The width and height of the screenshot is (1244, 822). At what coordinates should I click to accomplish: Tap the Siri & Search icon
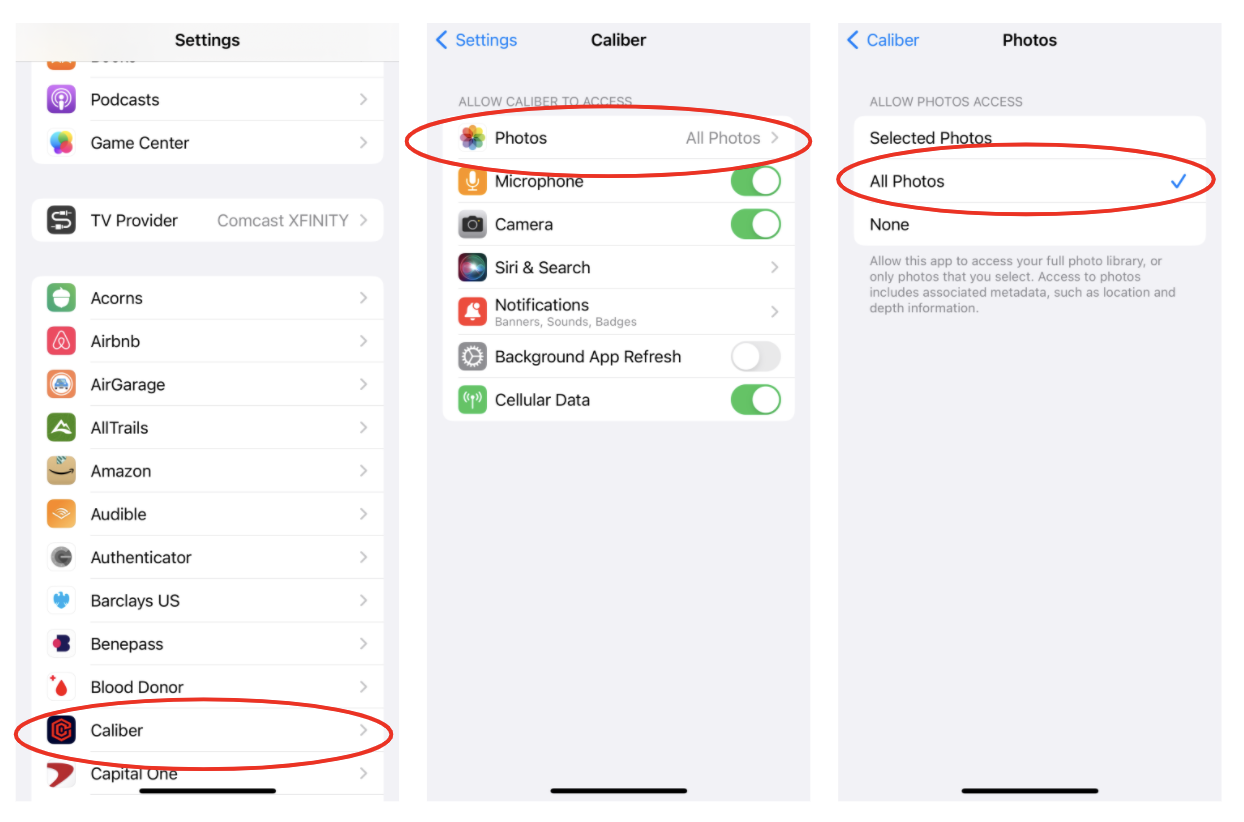(472, 268)
